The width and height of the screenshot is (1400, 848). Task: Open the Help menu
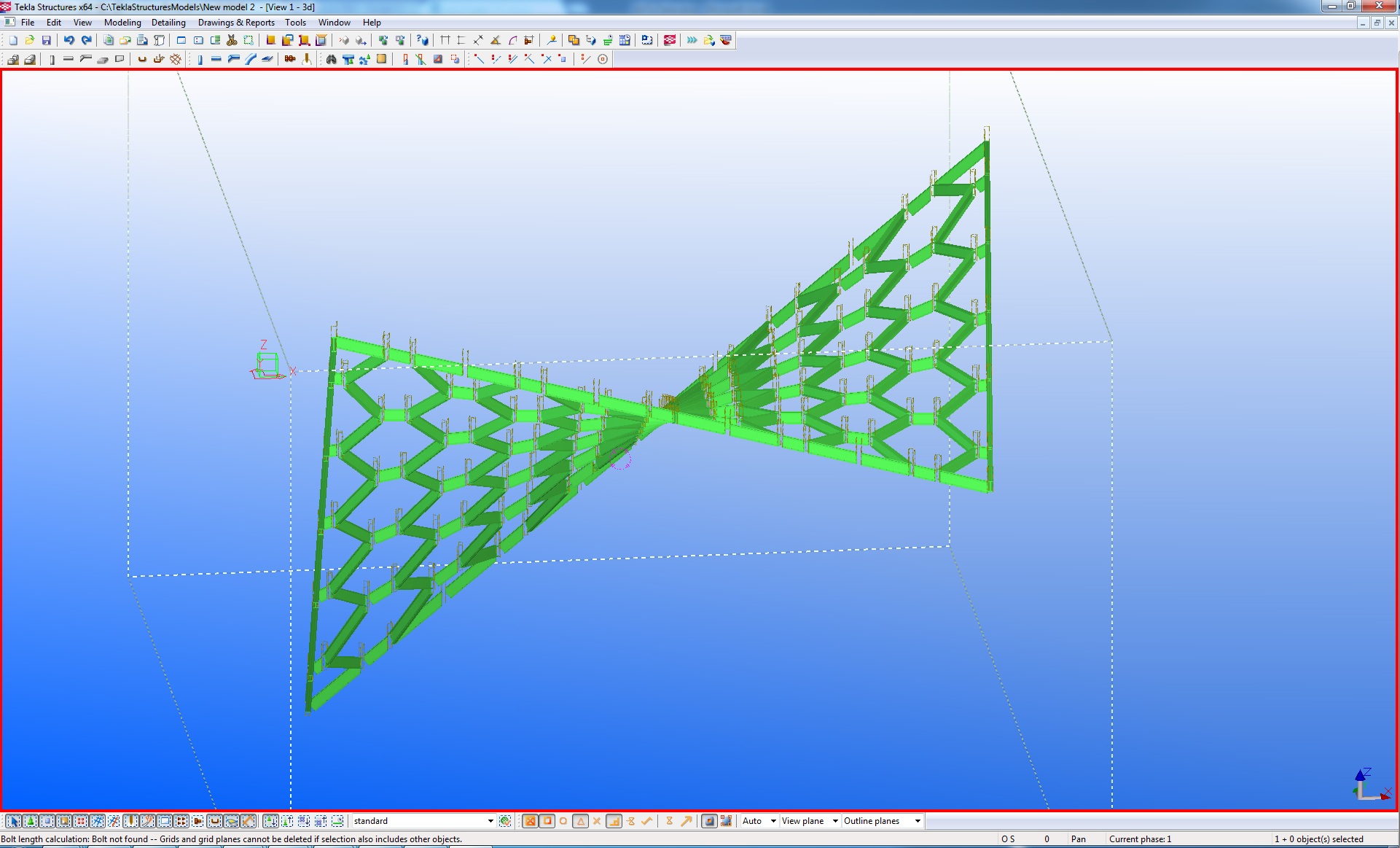[372, 23]
